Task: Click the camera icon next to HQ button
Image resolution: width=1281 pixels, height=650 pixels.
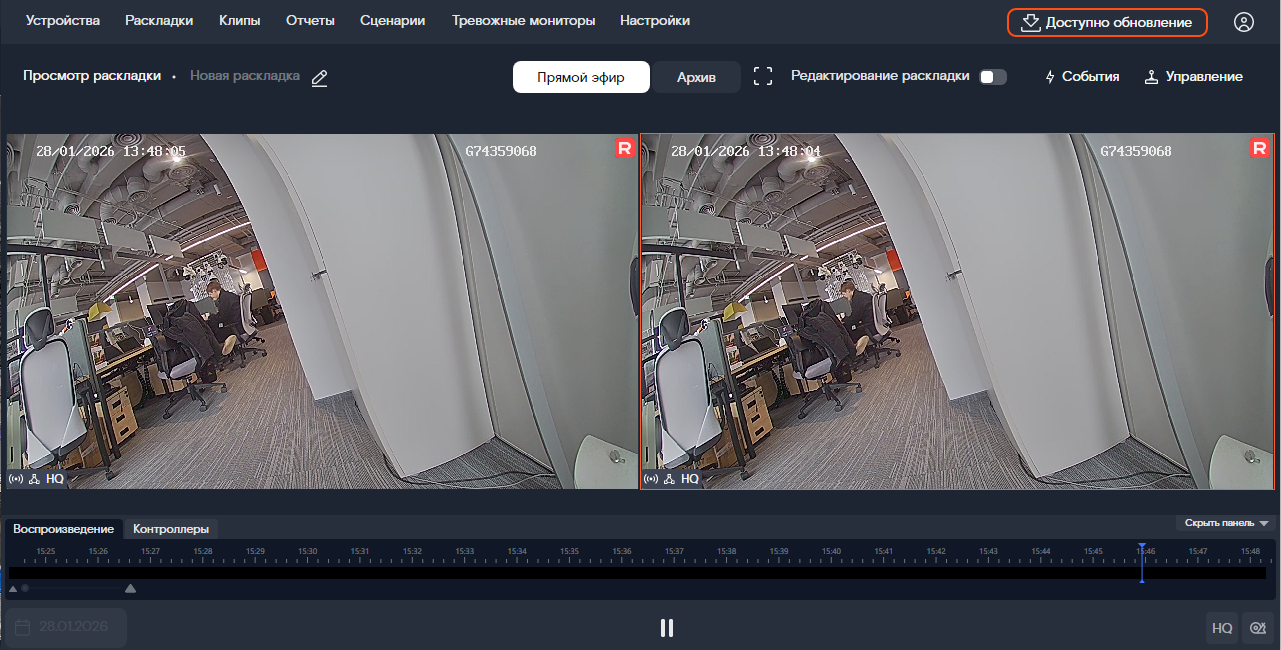Action: (1257, 628)
